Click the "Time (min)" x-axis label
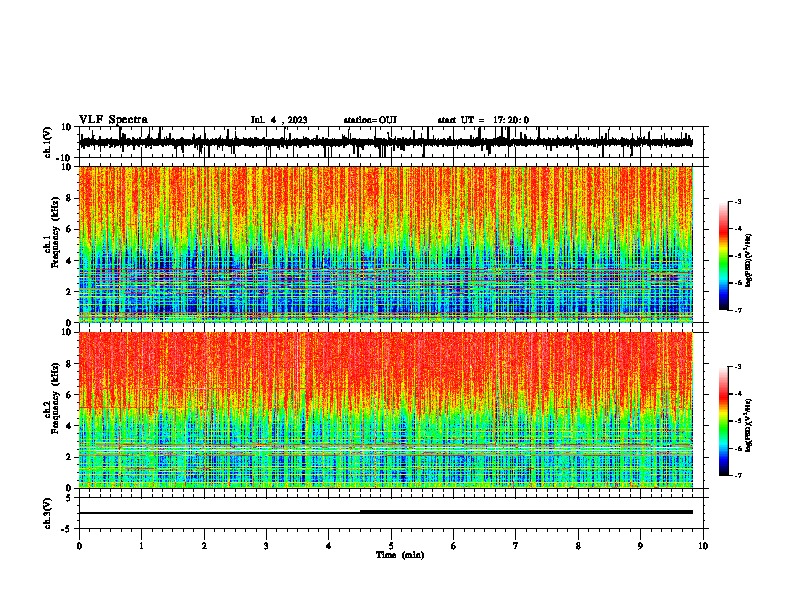 (x=400, y=555)
